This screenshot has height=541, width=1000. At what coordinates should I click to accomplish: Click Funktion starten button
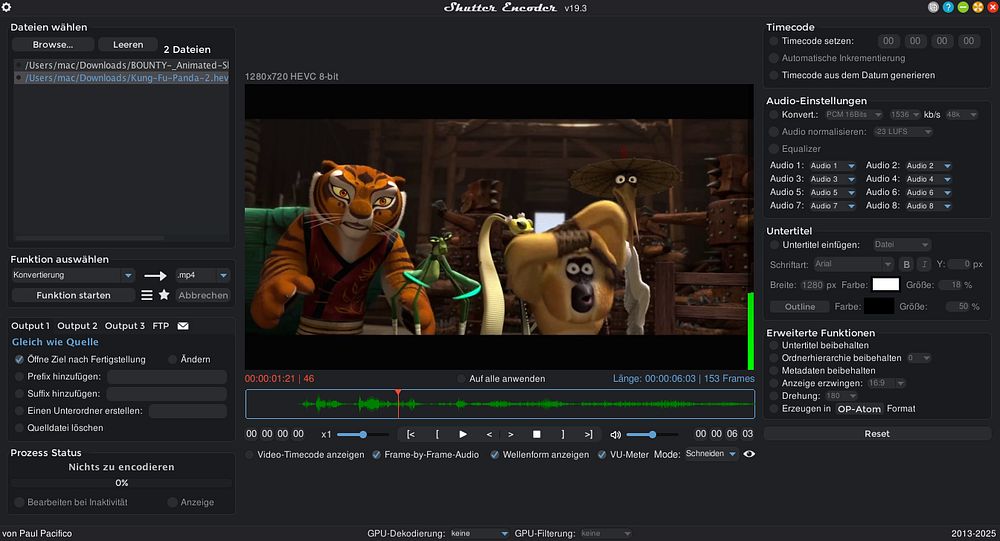click(73, 295)
